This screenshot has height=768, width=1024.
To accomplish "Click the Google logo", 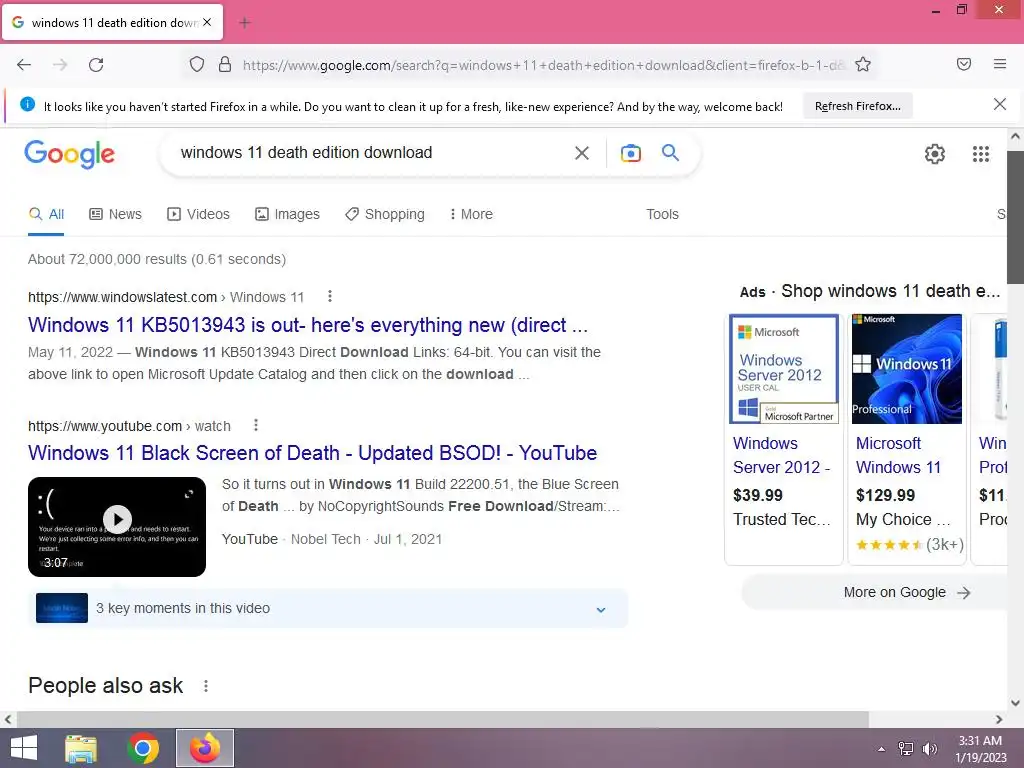I will (x=69, y=154).
